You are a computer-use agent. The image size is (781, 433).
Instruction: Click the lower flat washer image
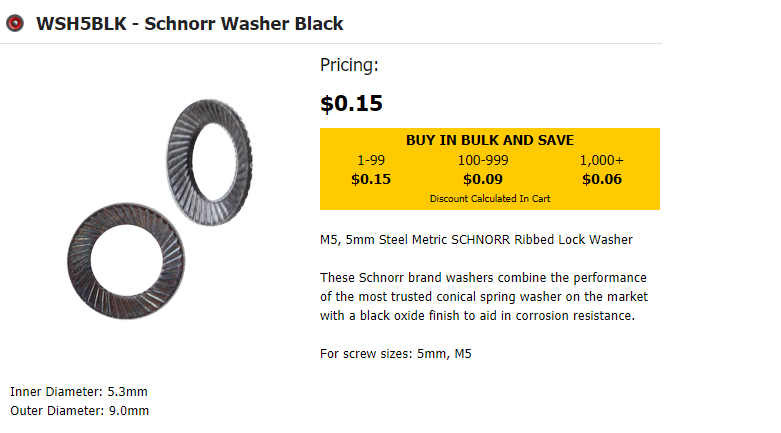[x=126, y=261]
